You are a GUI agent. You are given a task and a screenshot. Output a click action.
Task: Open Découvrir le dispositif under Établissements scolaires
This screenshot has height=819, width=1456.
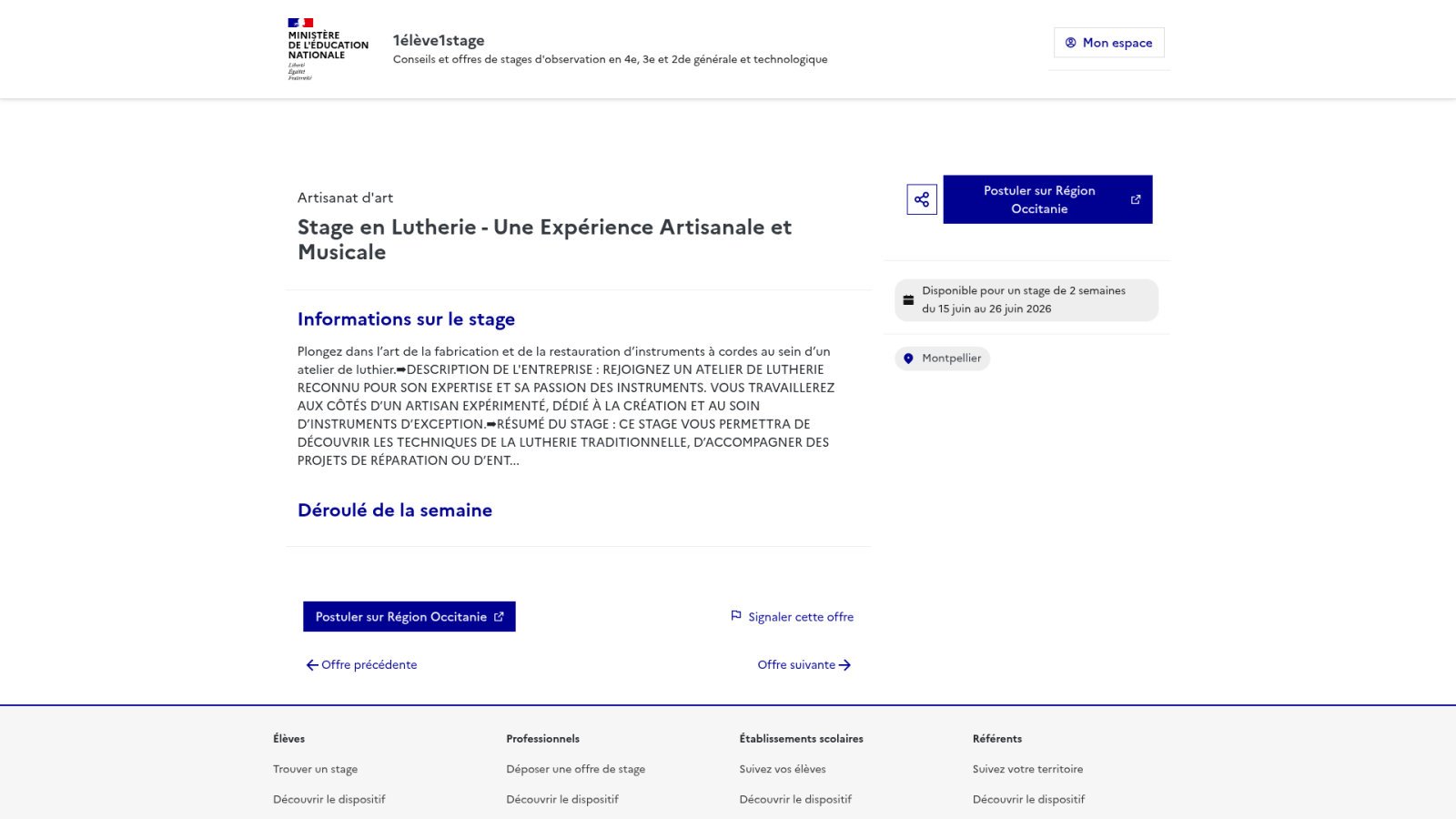coord(795,799)
